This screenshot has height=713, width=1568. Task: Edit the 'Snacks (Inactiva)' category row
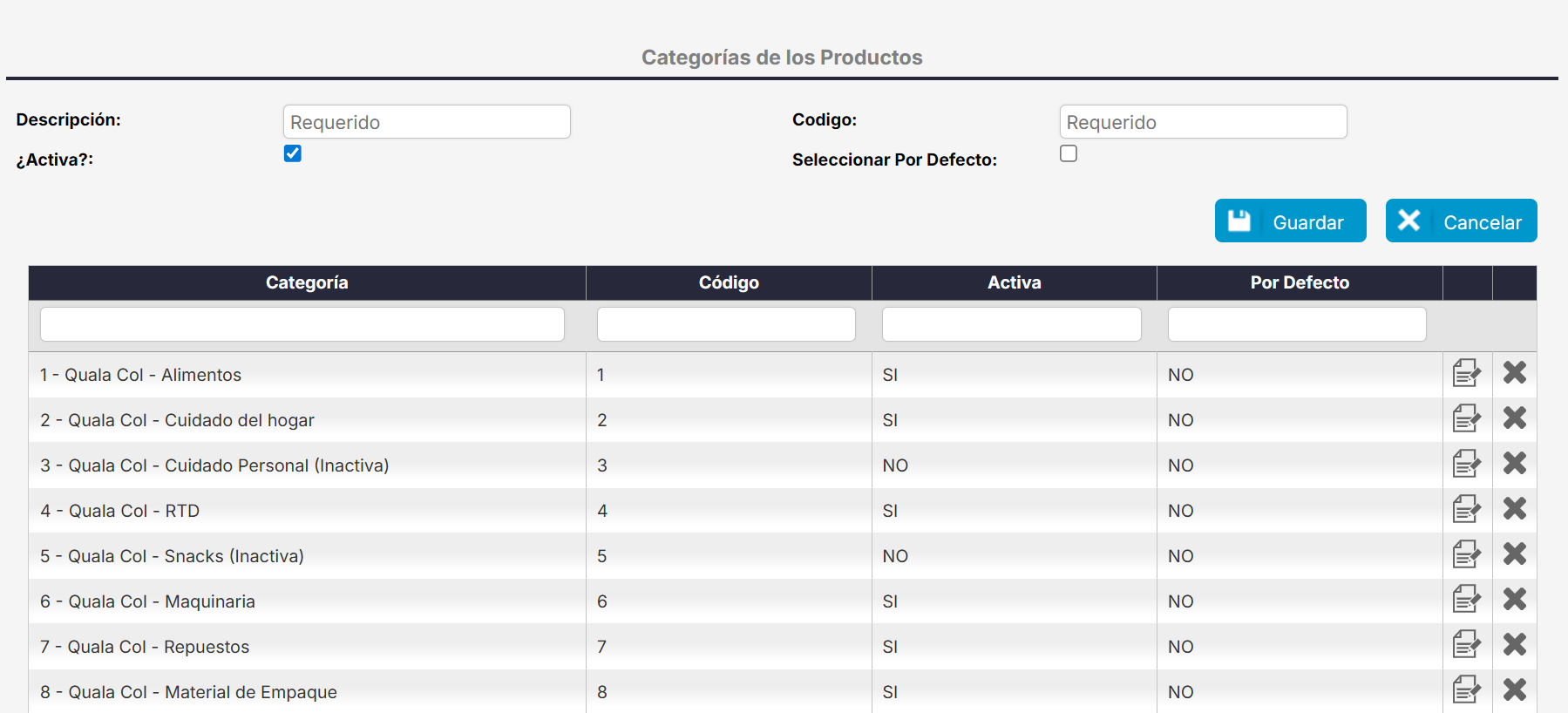click(1467, 554)
